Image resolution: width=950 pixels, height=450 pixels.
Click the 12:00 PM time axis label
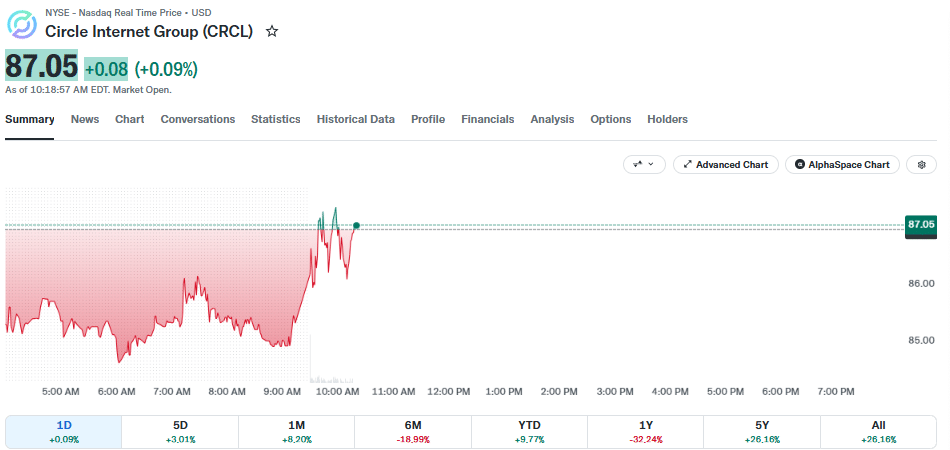(449, 392)
